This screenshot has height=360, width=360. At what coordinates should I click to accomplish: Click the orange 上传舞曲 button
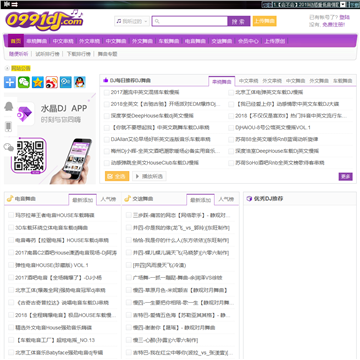coord(264,21)
